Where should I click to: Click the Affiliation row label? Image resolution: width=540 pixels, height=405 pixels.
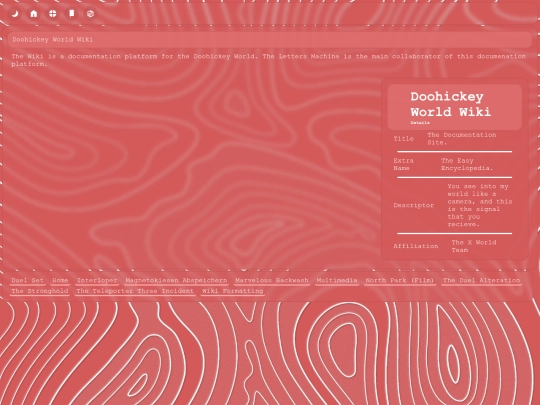[x=416, y=246]
